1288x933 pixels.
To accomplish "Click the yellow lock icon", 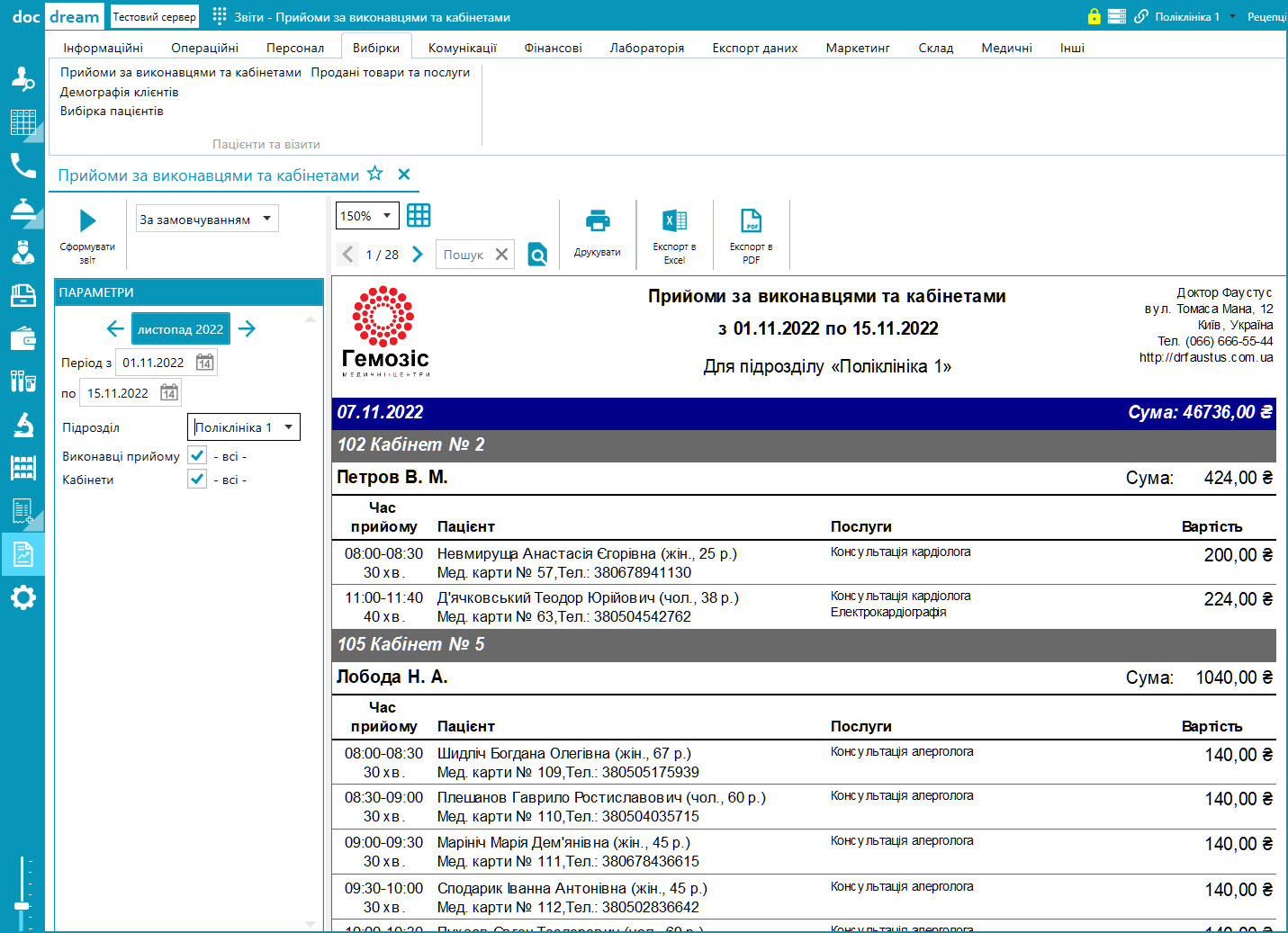I will coord(1094,16).
